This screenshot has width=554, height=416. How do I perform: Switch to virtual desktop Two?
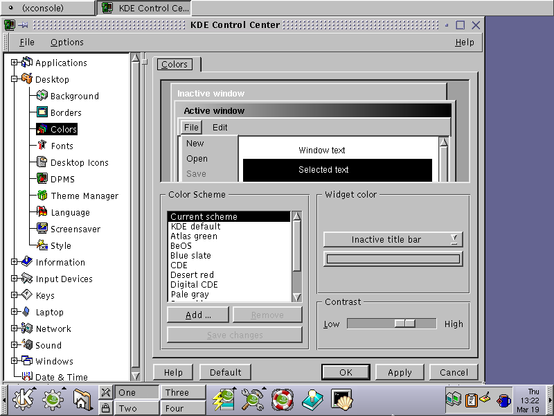(137, 408)
